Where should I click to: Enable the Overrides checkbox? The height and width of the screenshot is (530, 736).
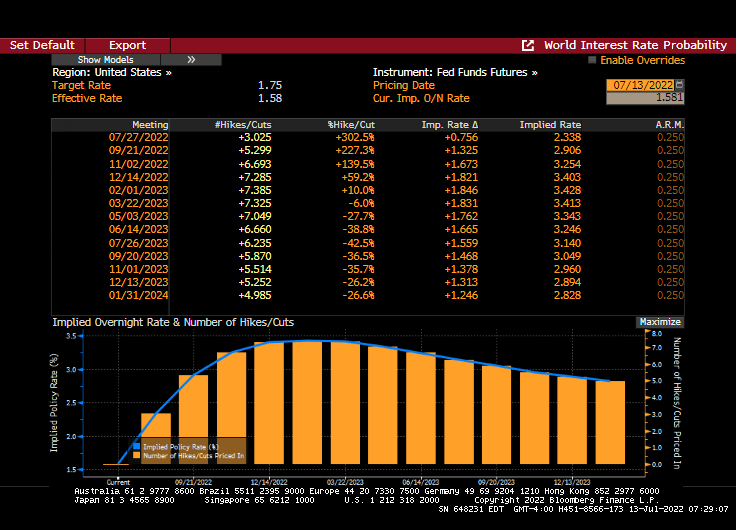tap(592, 60)
